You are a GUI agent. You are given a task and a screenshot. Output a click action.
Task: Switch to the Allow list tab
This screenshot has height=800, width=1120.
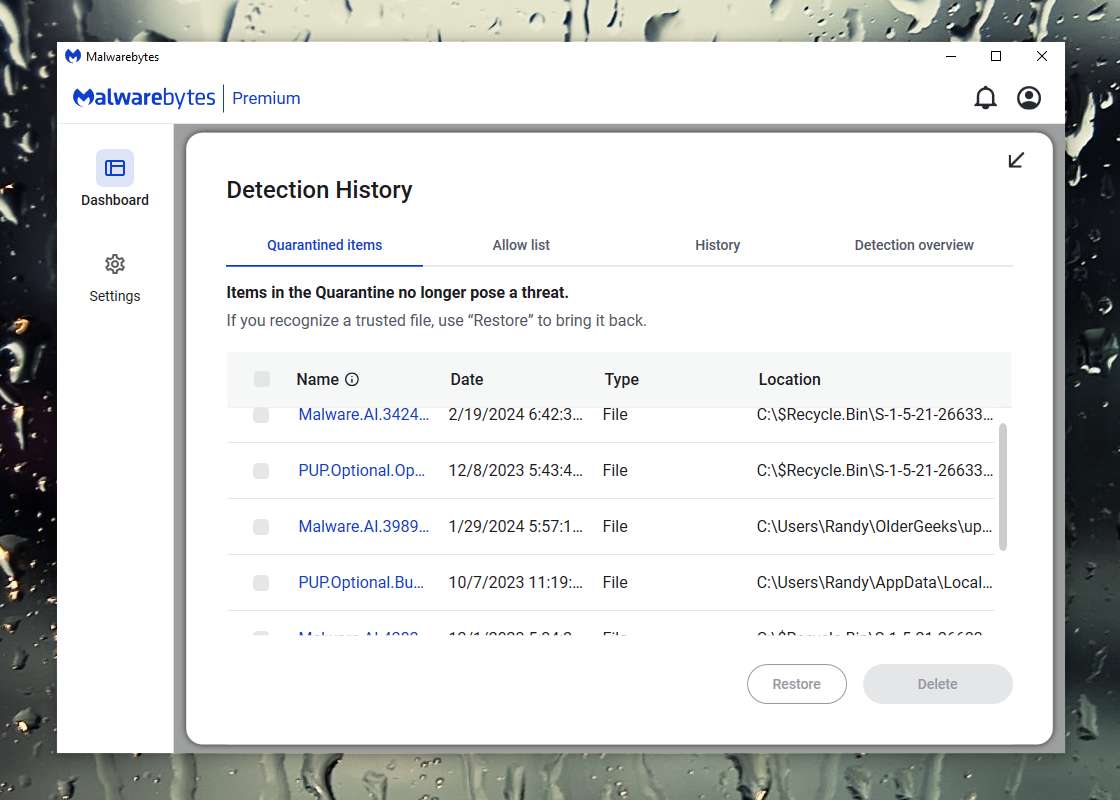coord(521,245)
